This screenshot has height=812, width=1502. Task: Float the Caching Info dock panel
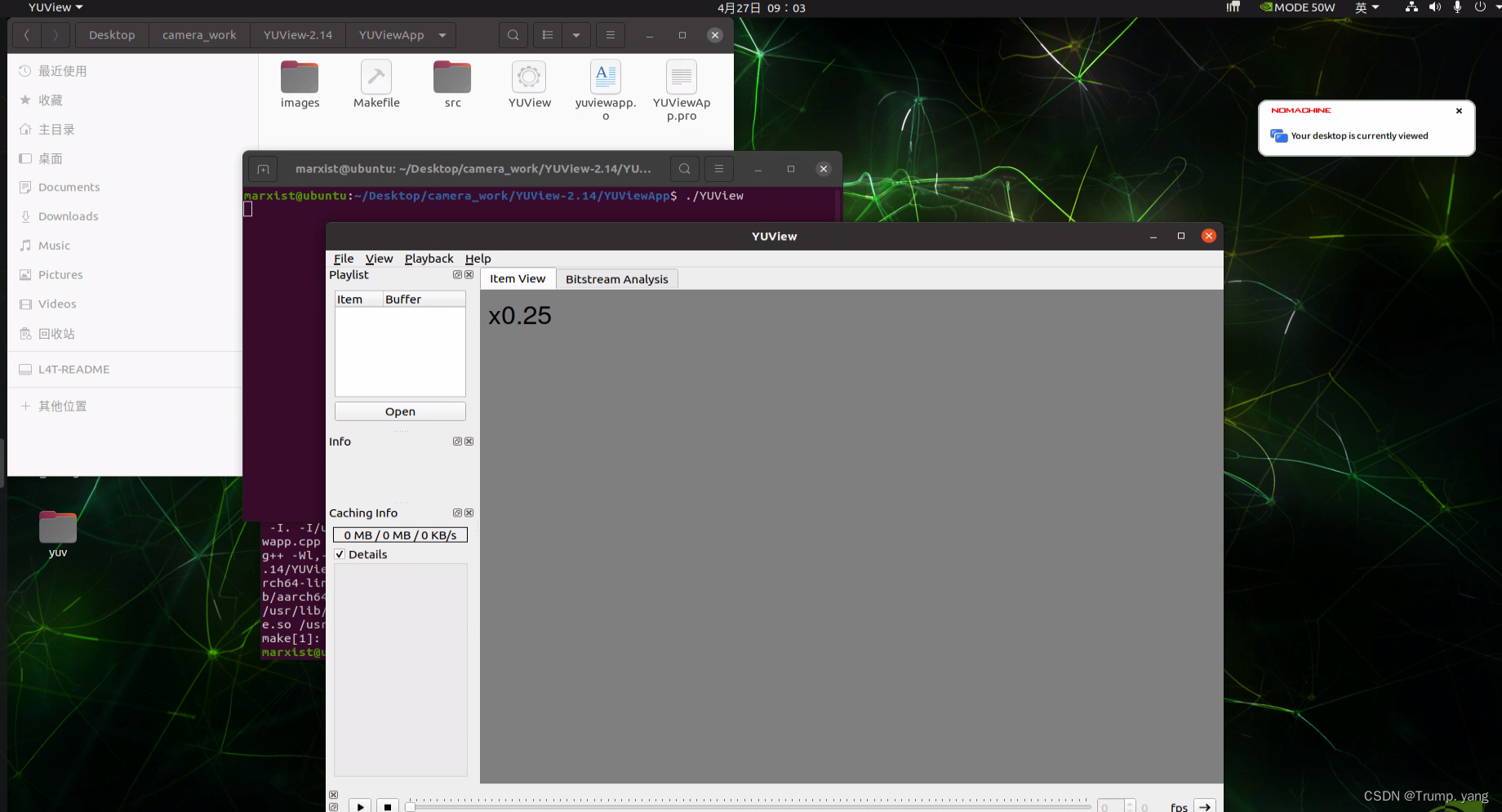tap(457, 513)
